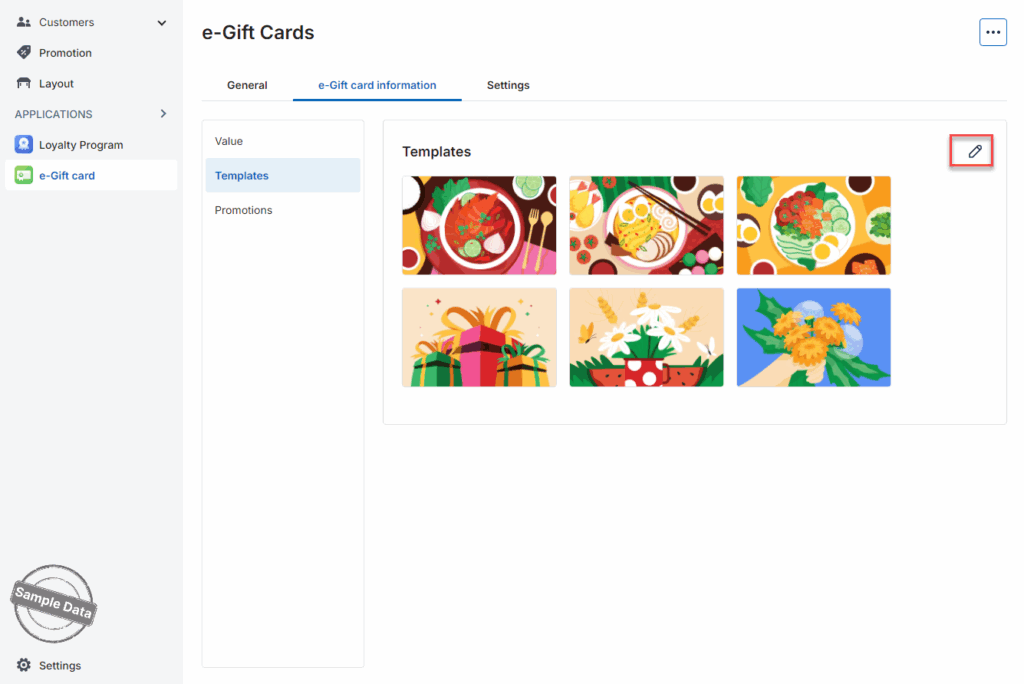Screen dimensions: 1024x684
Task: Select the e-Gift card information tab
Action: [377, 85]
